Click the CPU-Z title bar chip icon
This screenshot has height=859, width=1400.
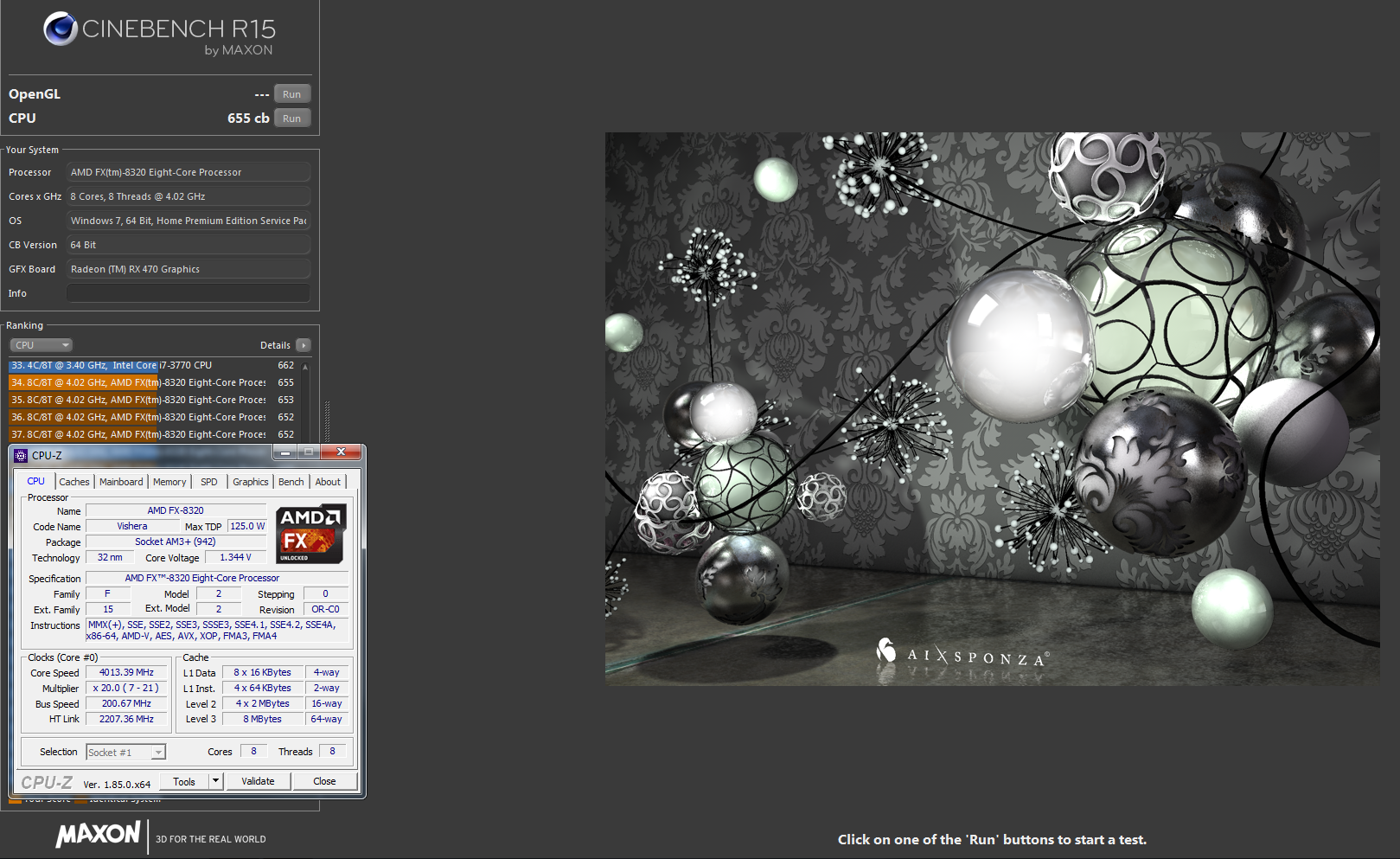[22, 456]
